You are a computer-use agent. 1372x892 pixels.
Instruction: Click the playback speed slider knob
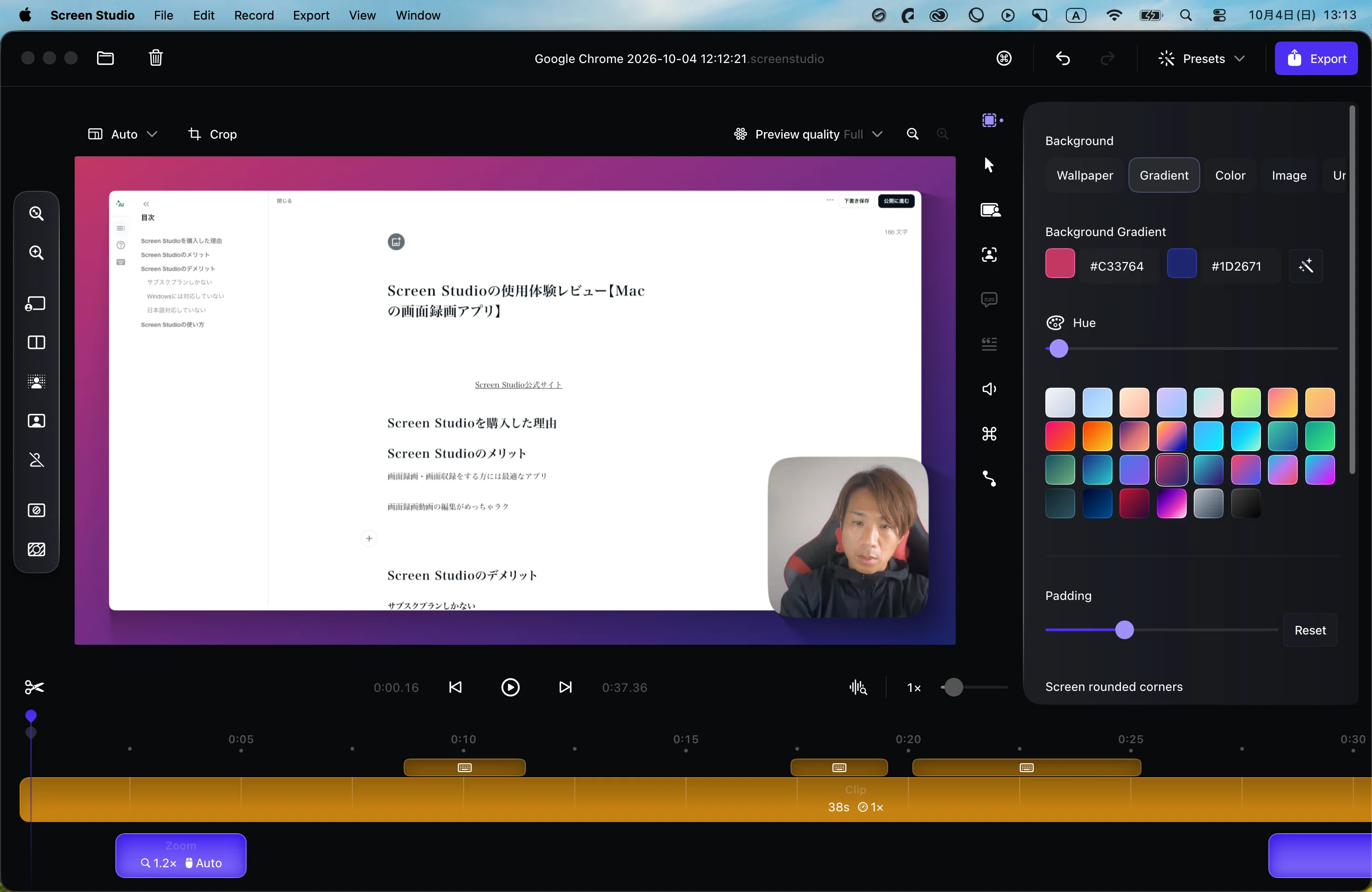coord(953,687)
